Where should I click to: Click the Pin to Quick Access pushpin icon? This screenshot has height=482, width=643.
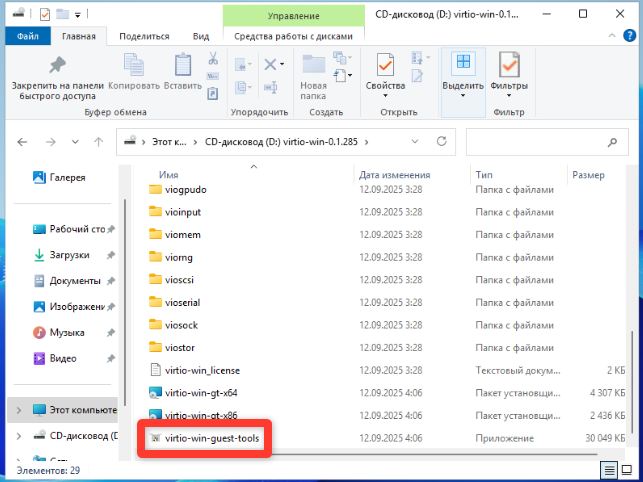tap(56, 66)
